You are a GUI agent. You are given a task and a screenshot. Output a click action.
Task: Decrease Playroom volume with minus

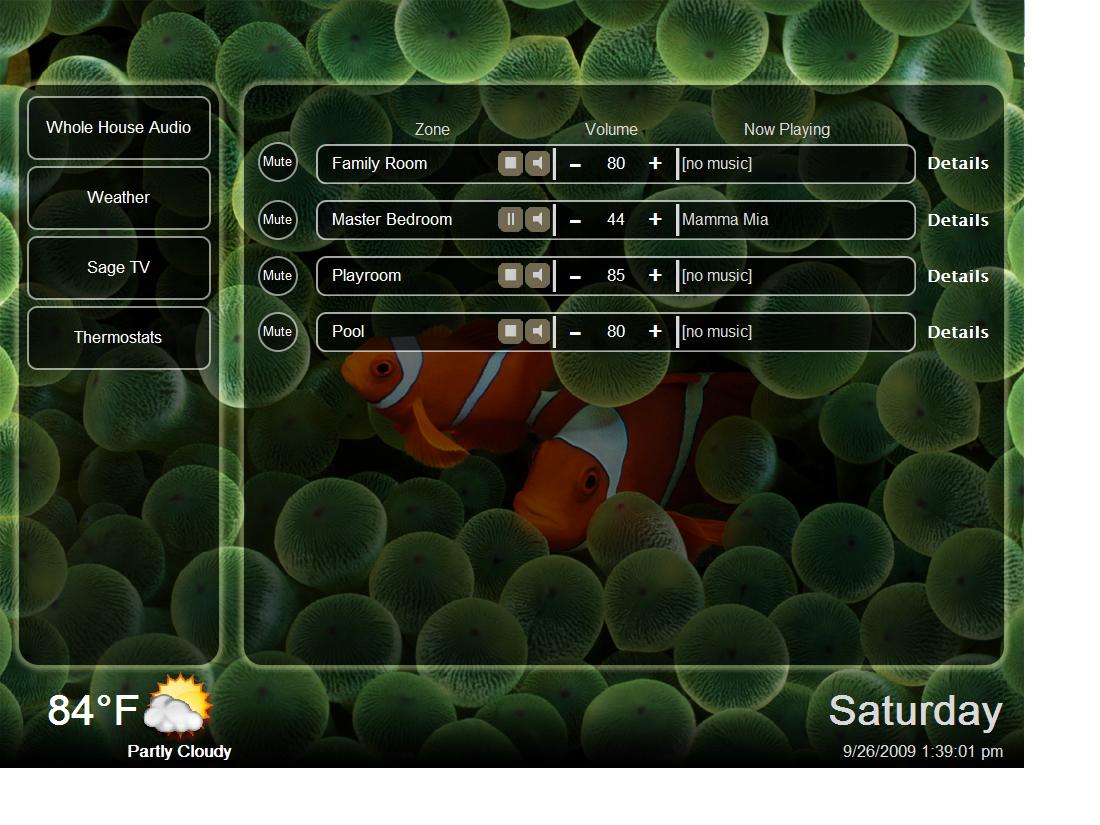pos(575,277)
